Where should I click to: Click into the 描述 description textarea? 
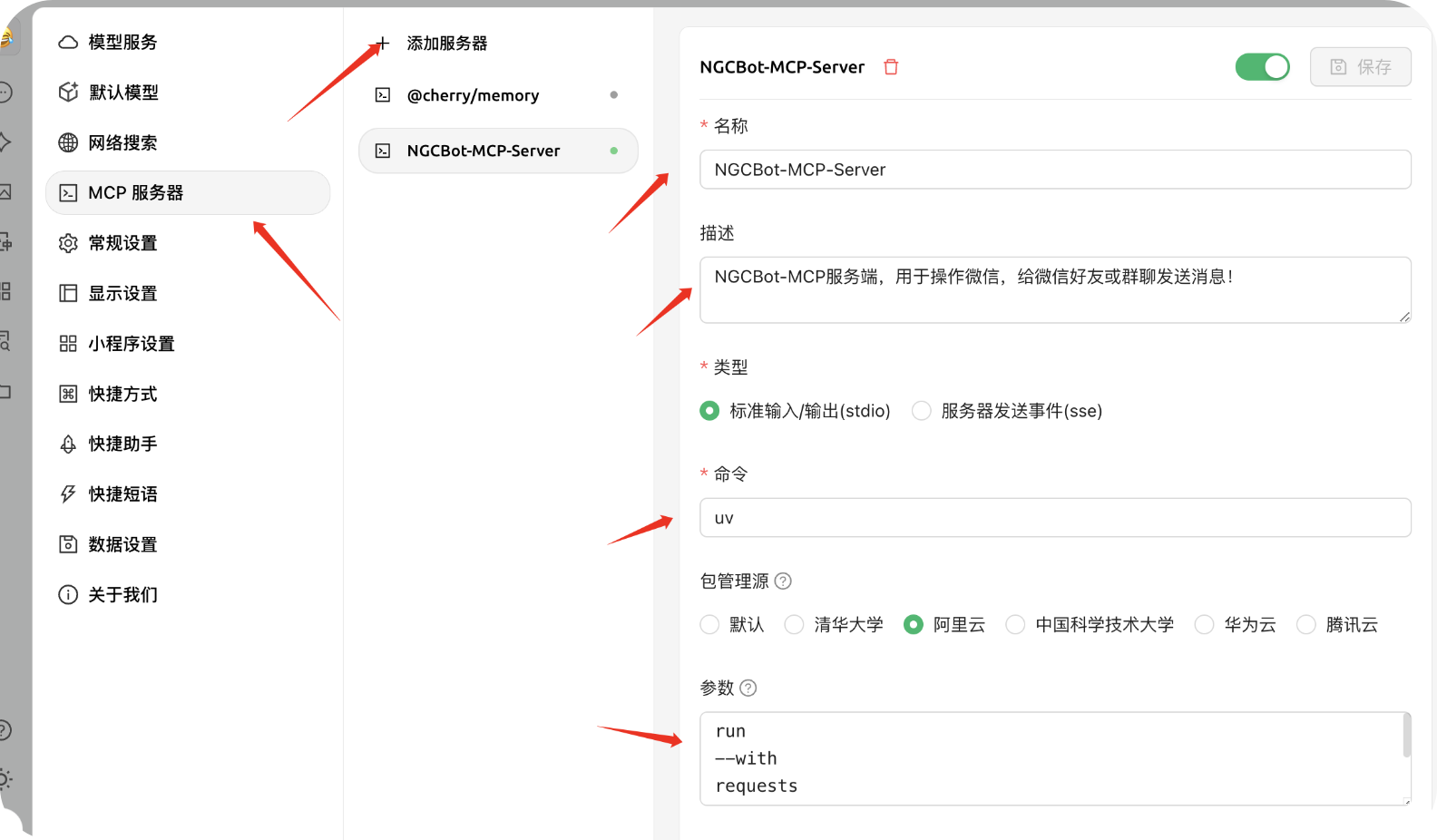coord(1055,290)
